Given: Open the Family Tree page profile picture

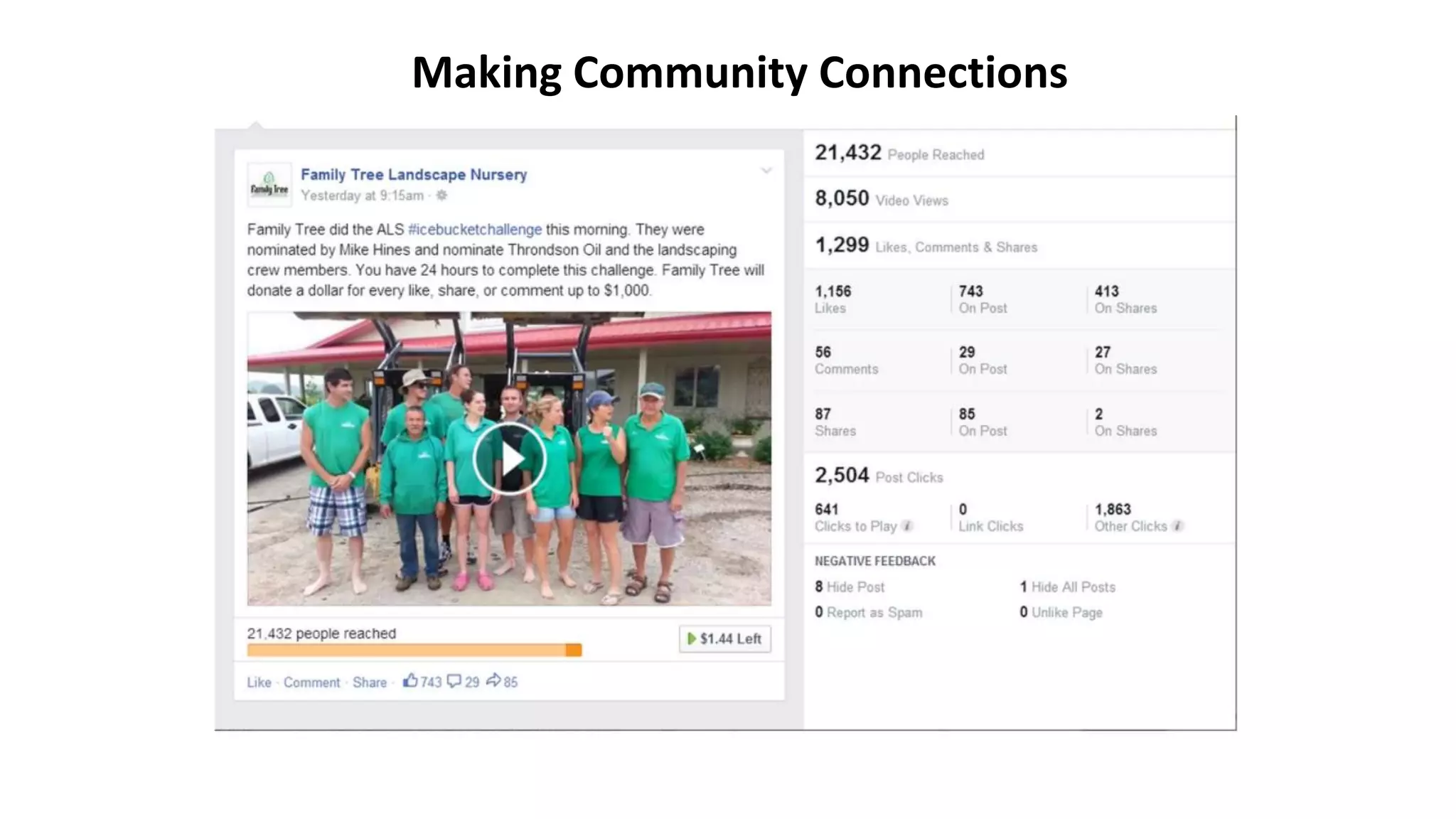Looking at the screenshot, I should click(x=269, y=185).
